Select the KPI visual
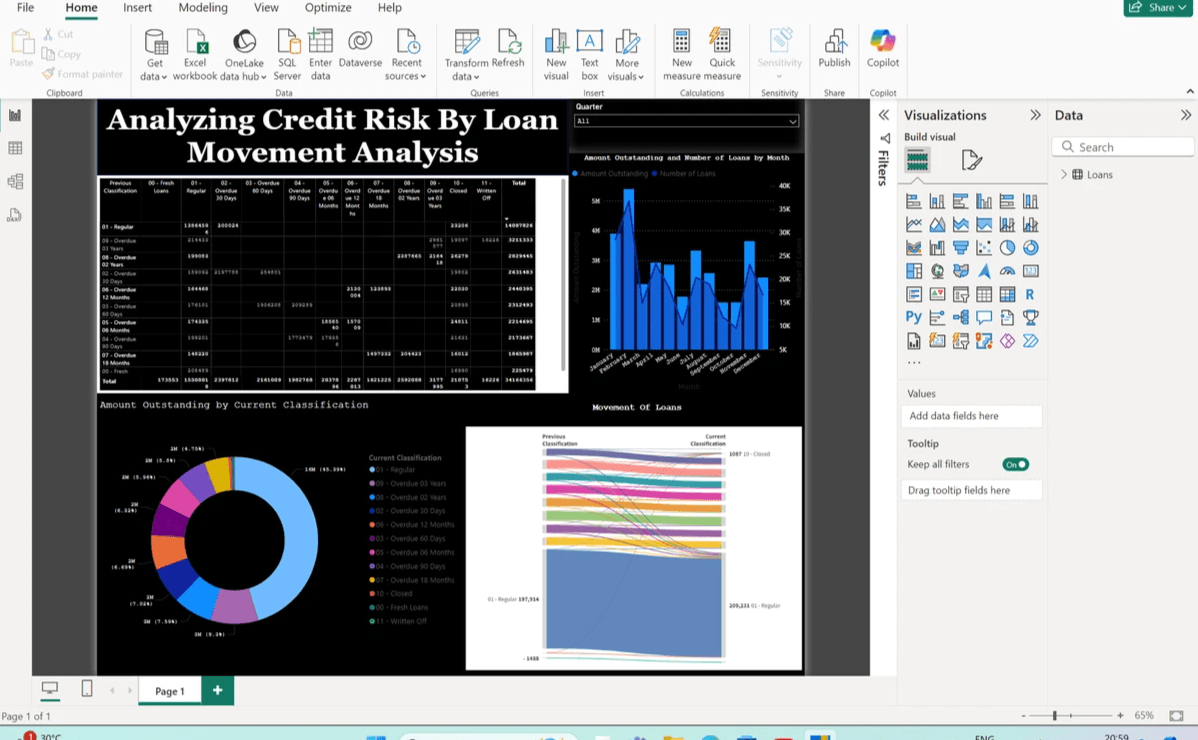 pyautogui.click(x=937, y=295)
